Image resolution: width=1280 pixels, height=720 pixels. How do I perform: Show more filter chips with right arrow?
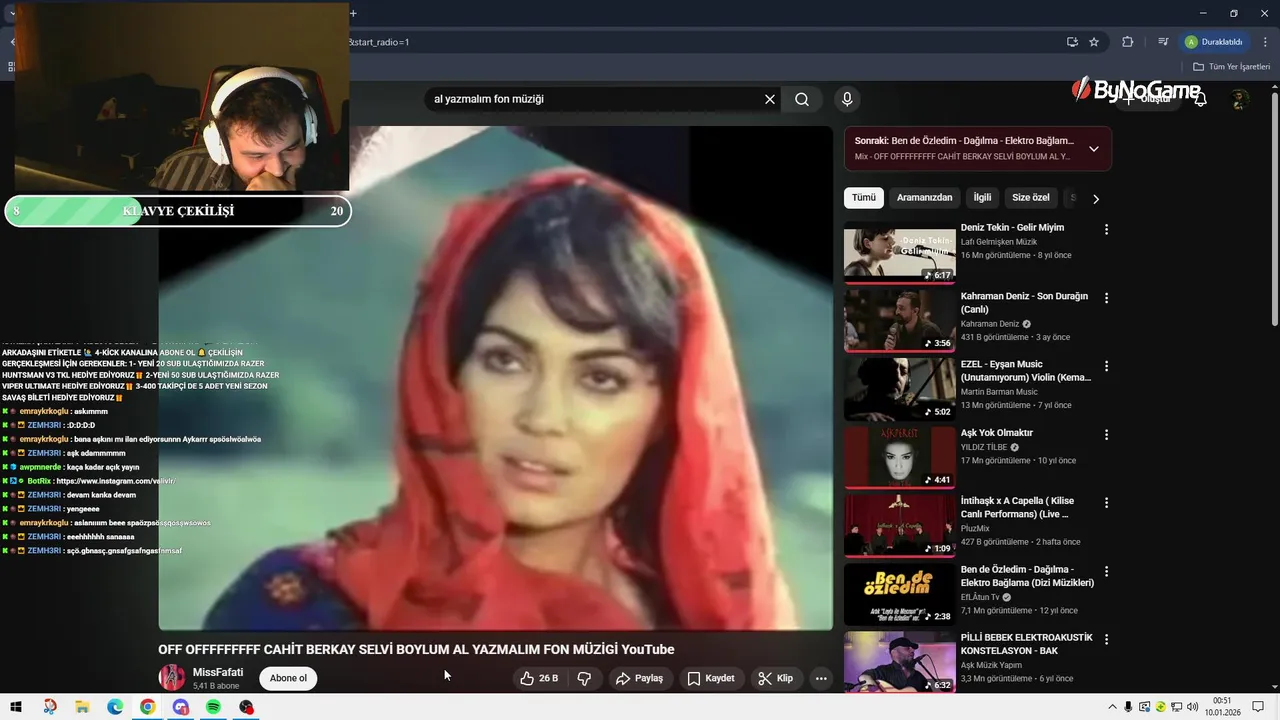(1095, 199)
